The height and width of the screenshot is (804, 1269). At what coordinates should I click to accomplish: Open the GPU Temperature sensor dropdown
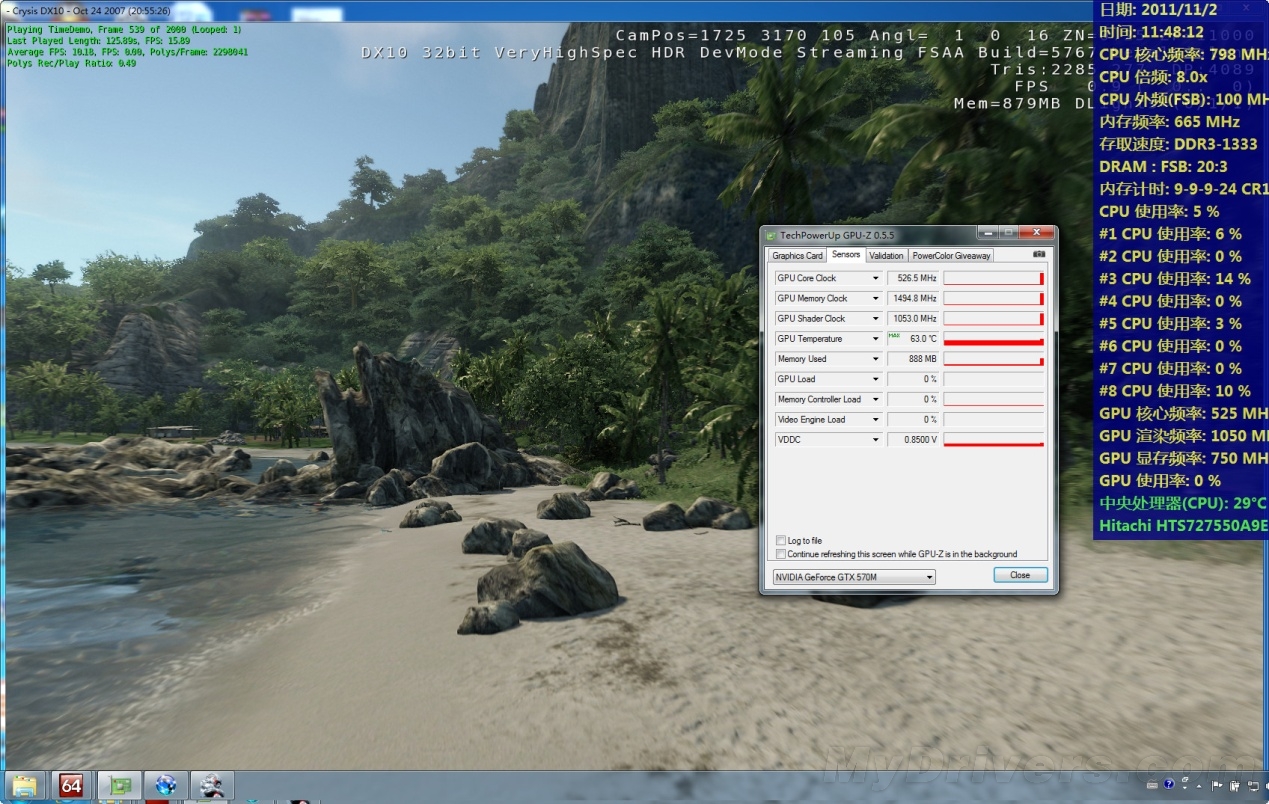[x=875, y=339]
